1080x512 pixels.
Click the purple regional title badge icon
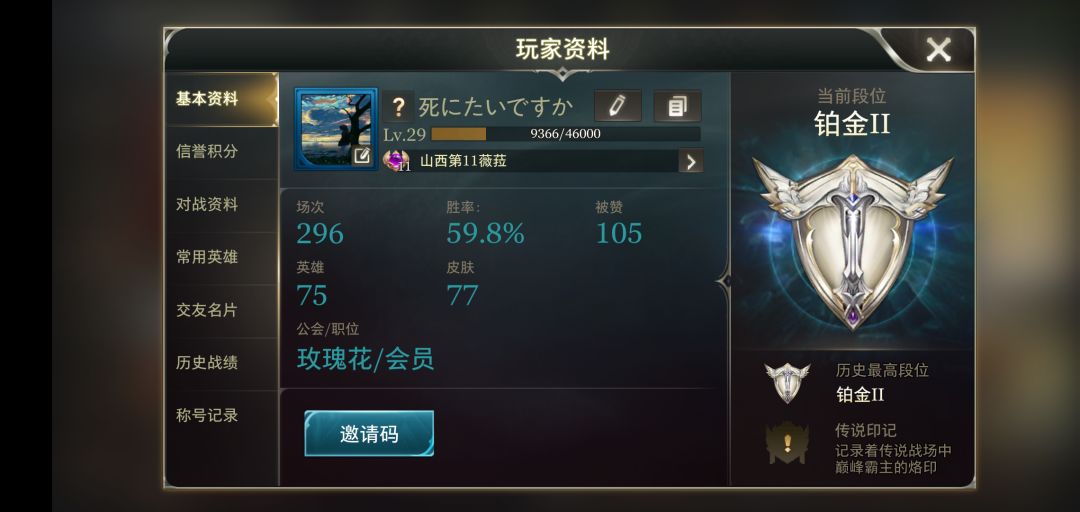tap(396, 161)
